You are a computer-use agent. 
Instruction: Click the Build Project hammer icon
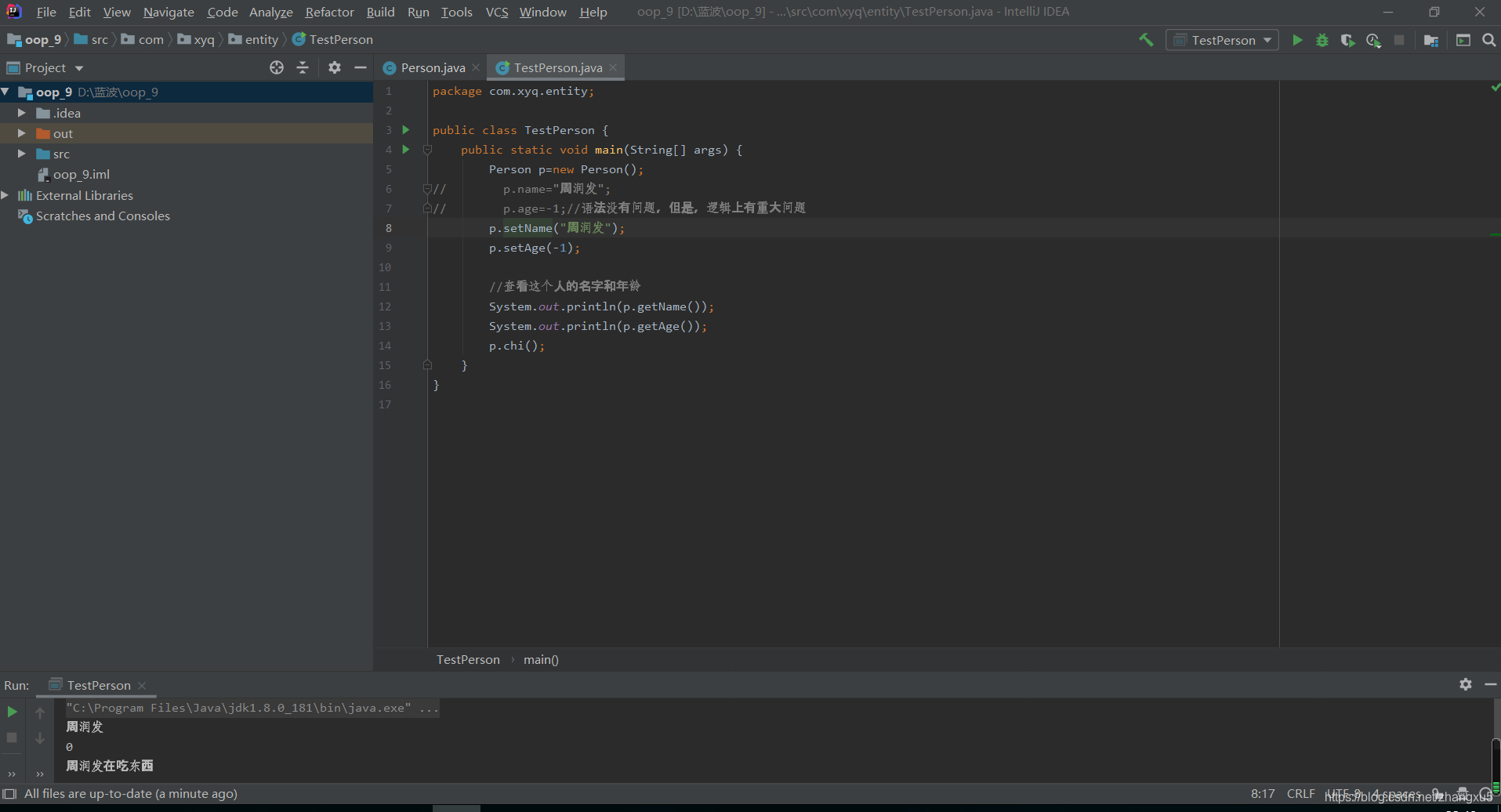(1146, 40)
